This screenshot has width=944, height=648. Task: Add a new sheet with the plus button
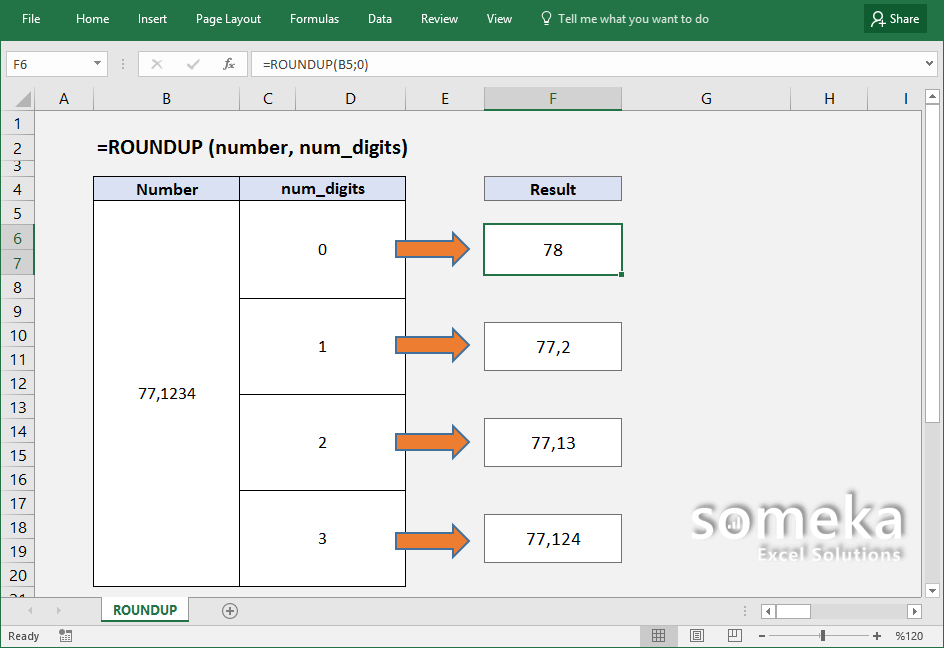click(229, 610)
